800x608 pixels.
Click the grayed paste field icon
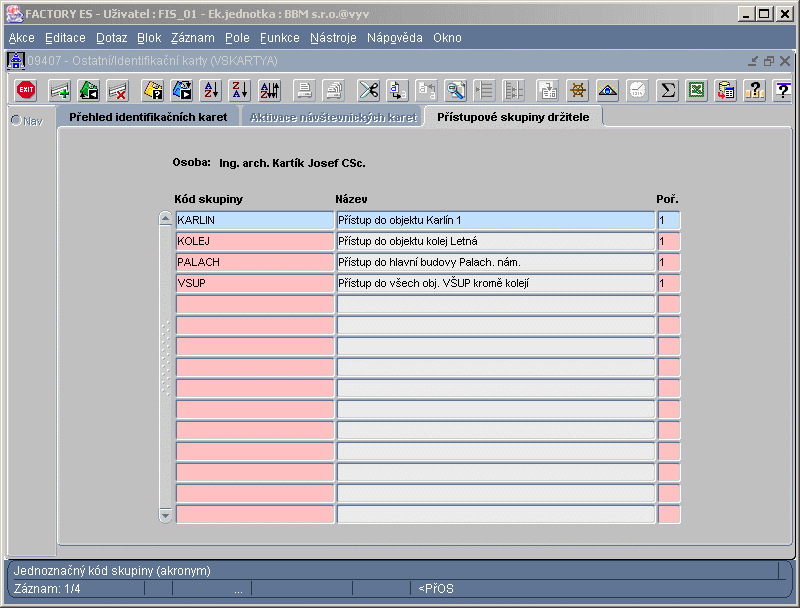tap(427, 90)
